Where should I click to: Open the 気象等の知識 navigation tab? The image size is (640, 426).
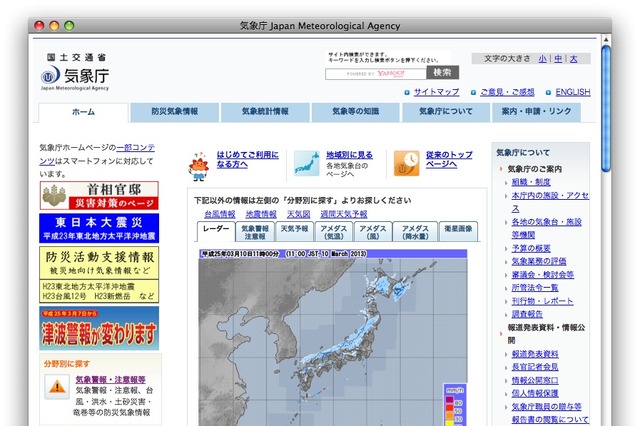pyautogui.click(x=356, y=112)
